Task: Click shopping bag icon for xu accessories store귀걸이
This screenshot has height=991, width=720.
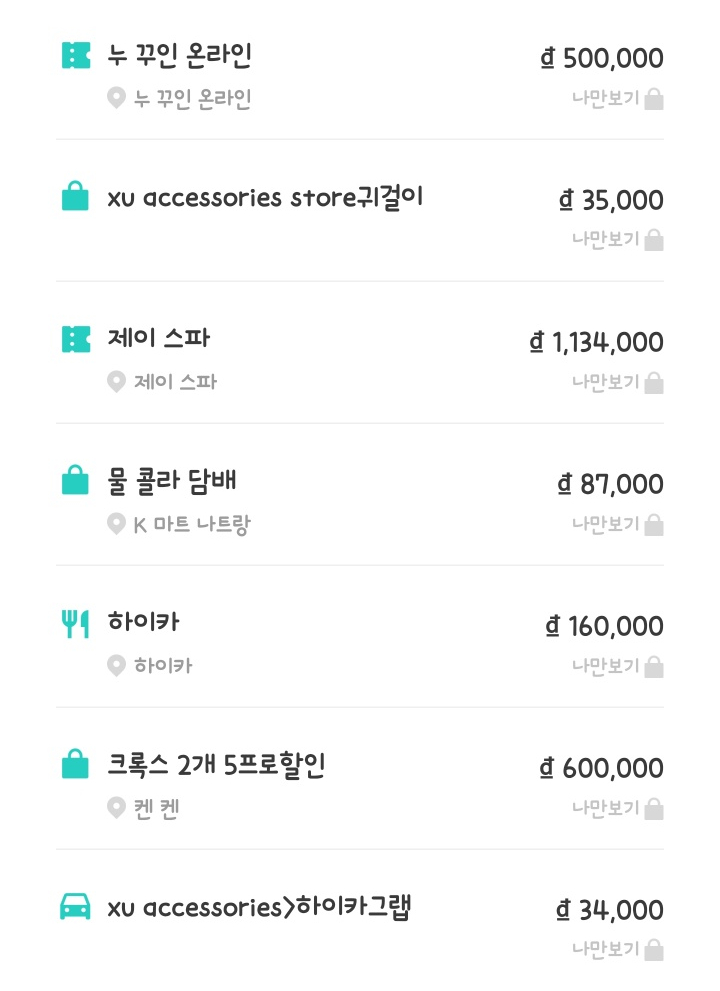Action: click(76, 197)
